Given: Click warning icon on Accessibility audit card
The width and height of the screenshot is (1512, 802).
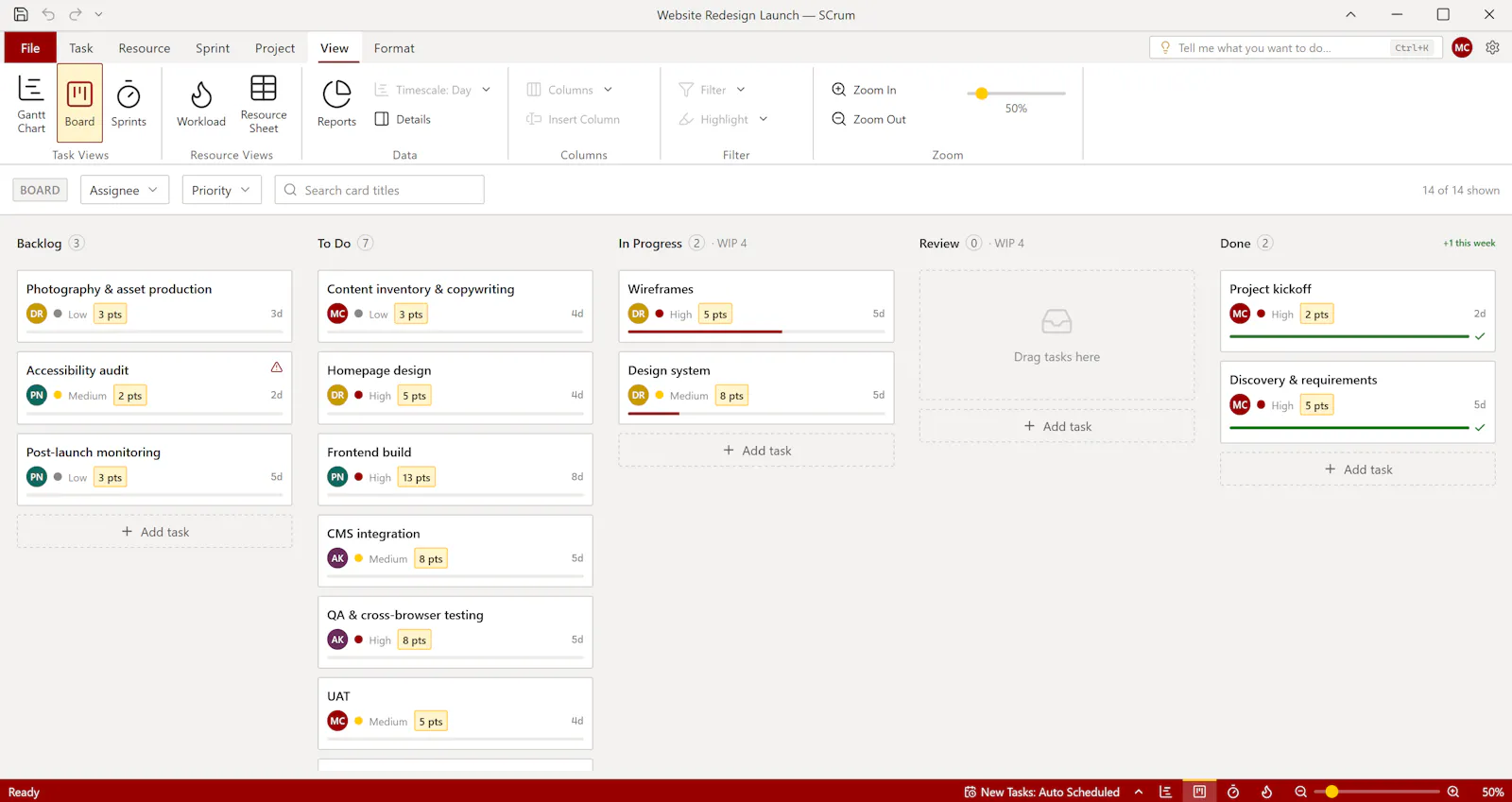Looking at the screenshot, I should coord(277,367).
